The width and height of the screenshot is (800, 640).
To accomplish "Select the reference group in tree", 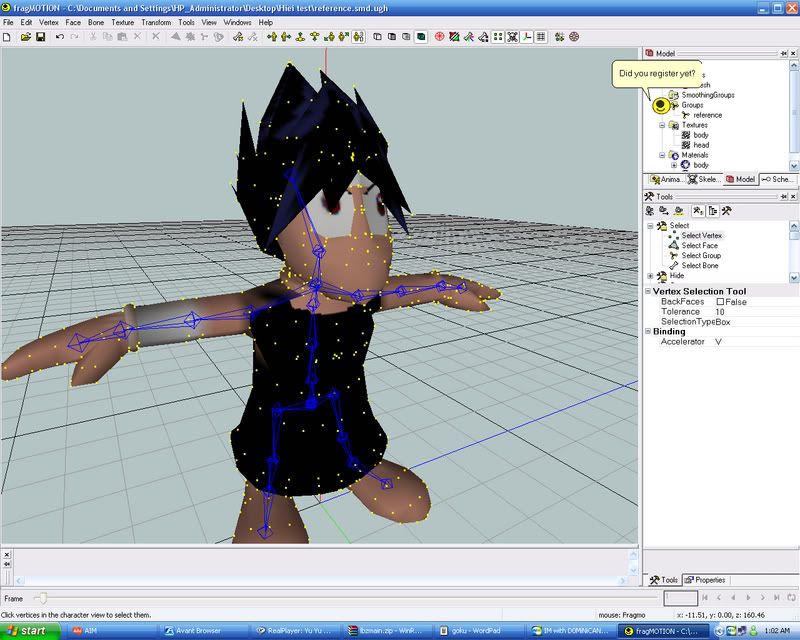I will point(707,115).
